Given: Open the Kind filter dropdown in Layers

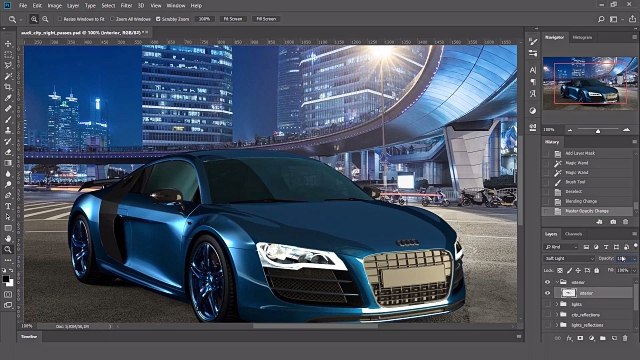Looking at the screenshot, I should (x=562, y=247).
